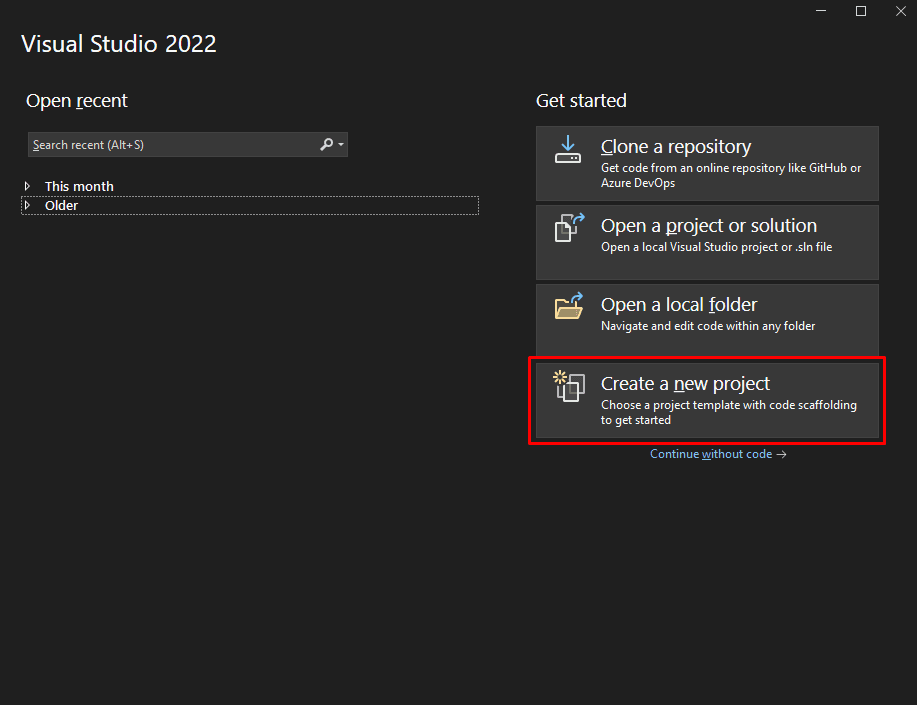
Task: Click the Open a project or solution icon
Action: coord(569,228)
